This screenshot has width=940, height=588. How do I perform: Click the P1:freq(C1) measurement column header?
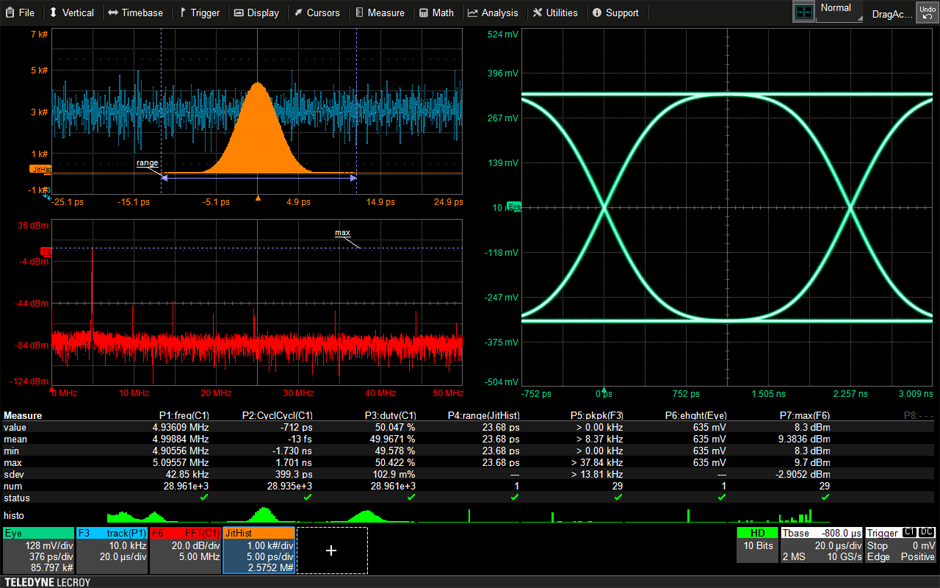(184, 415)
